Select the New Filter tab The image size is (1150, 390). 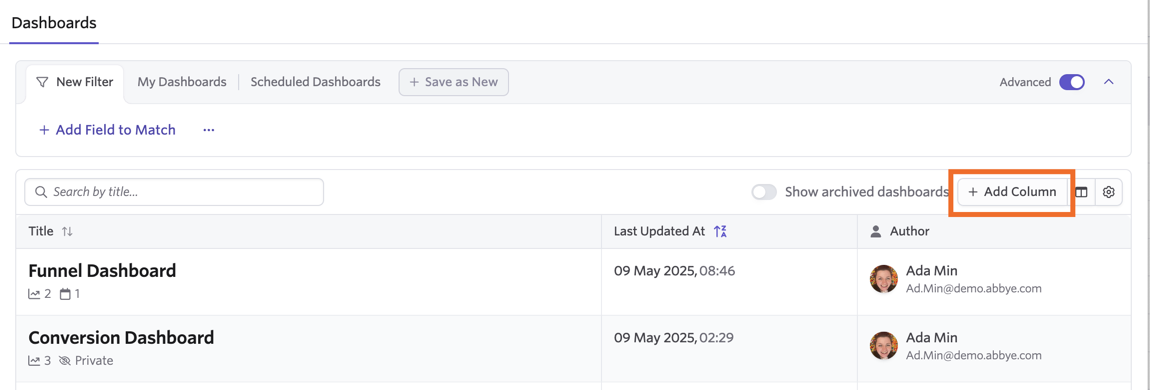point(75,82)
